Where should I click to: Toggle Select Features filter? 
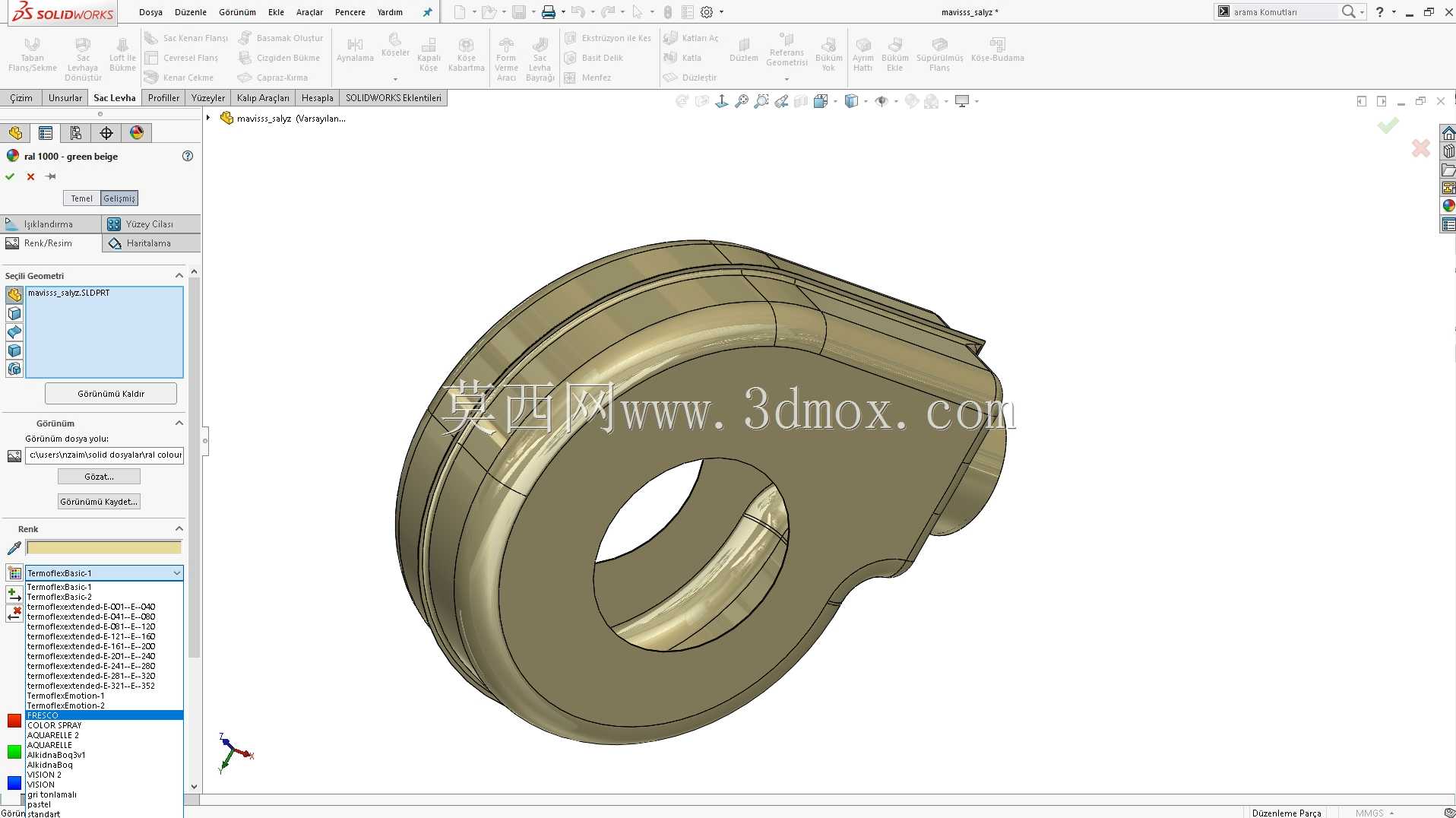14,369
